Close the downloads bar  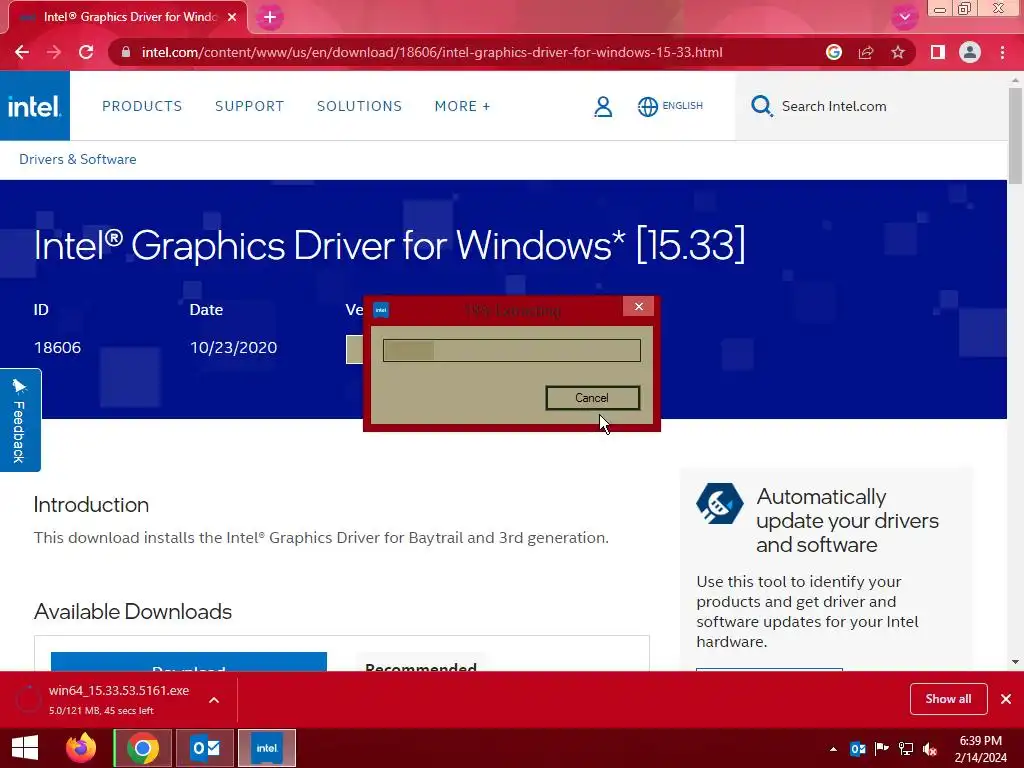tap(1006, 699)
